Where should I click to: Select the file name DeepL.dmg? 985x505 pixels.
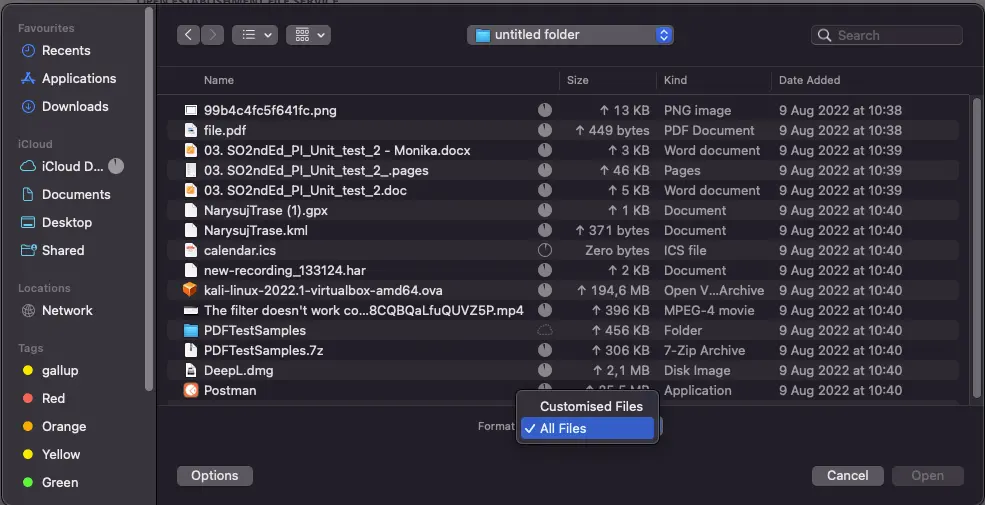(239, 371)
